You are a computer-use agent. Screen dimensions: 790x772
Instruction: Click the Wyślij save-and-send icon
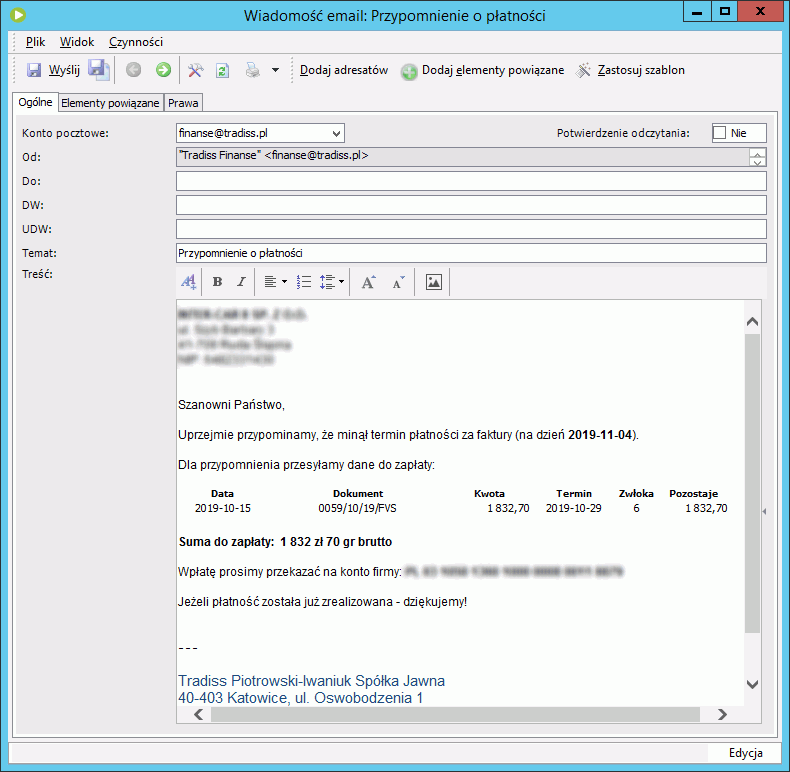pyautogui.click(x=34, y=70)
